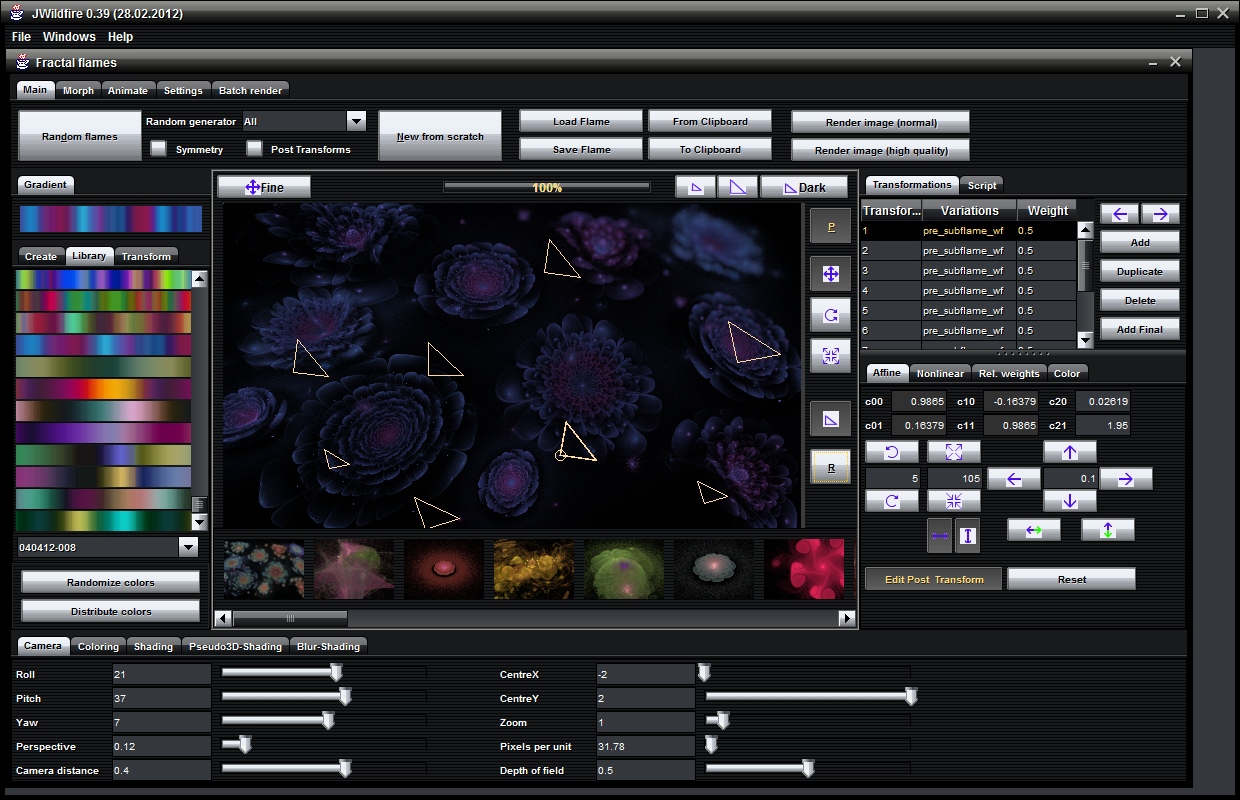1240x800 pixels.
Task: Move transform to previous with left arrow button
Action: tap(1119, 214)
